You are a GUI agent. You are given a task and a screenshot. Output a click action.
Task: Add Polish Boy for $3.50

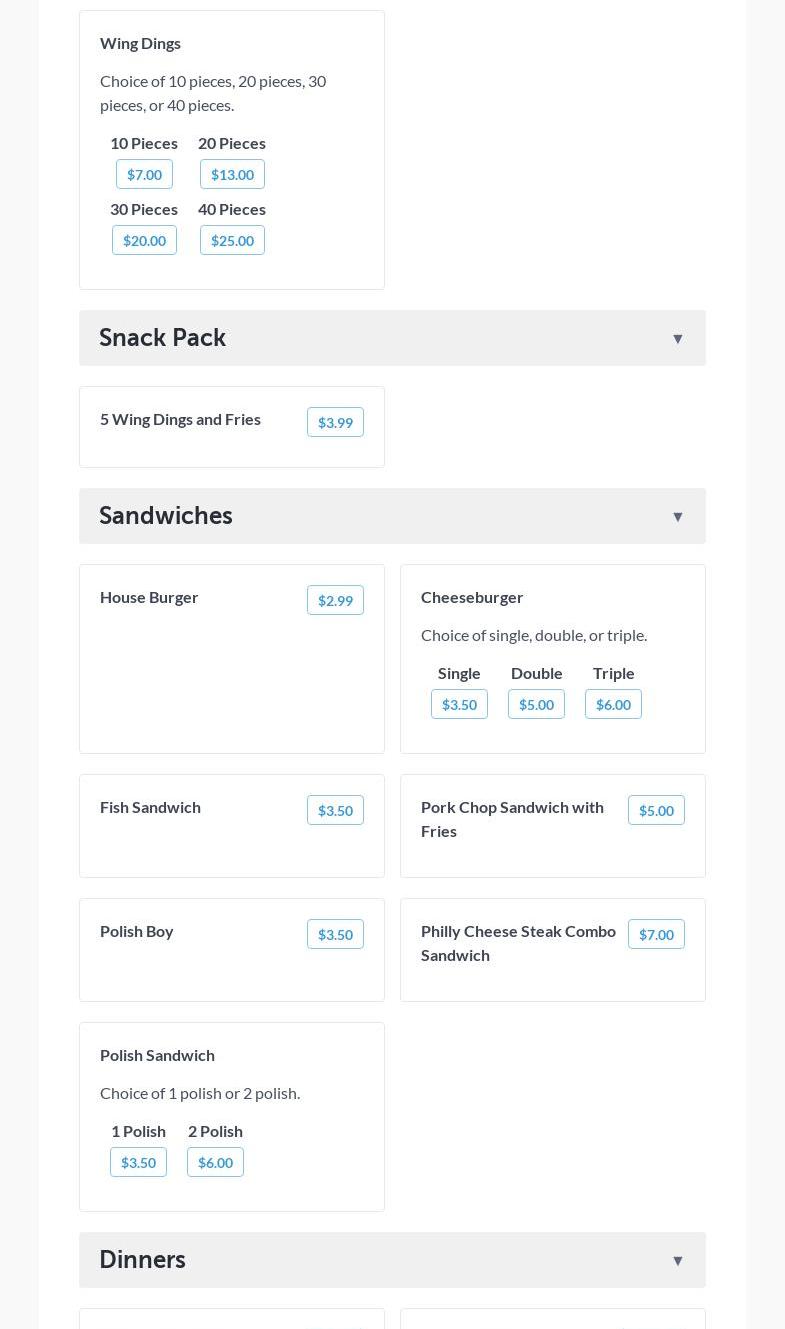click(x=335, y=934)
